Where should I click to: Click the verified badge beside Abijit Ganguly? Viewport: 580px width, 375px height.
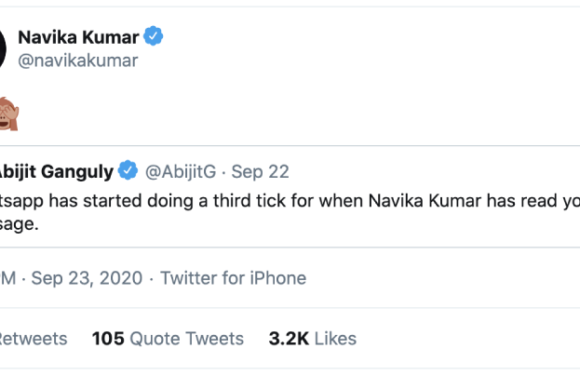point(128,170)
